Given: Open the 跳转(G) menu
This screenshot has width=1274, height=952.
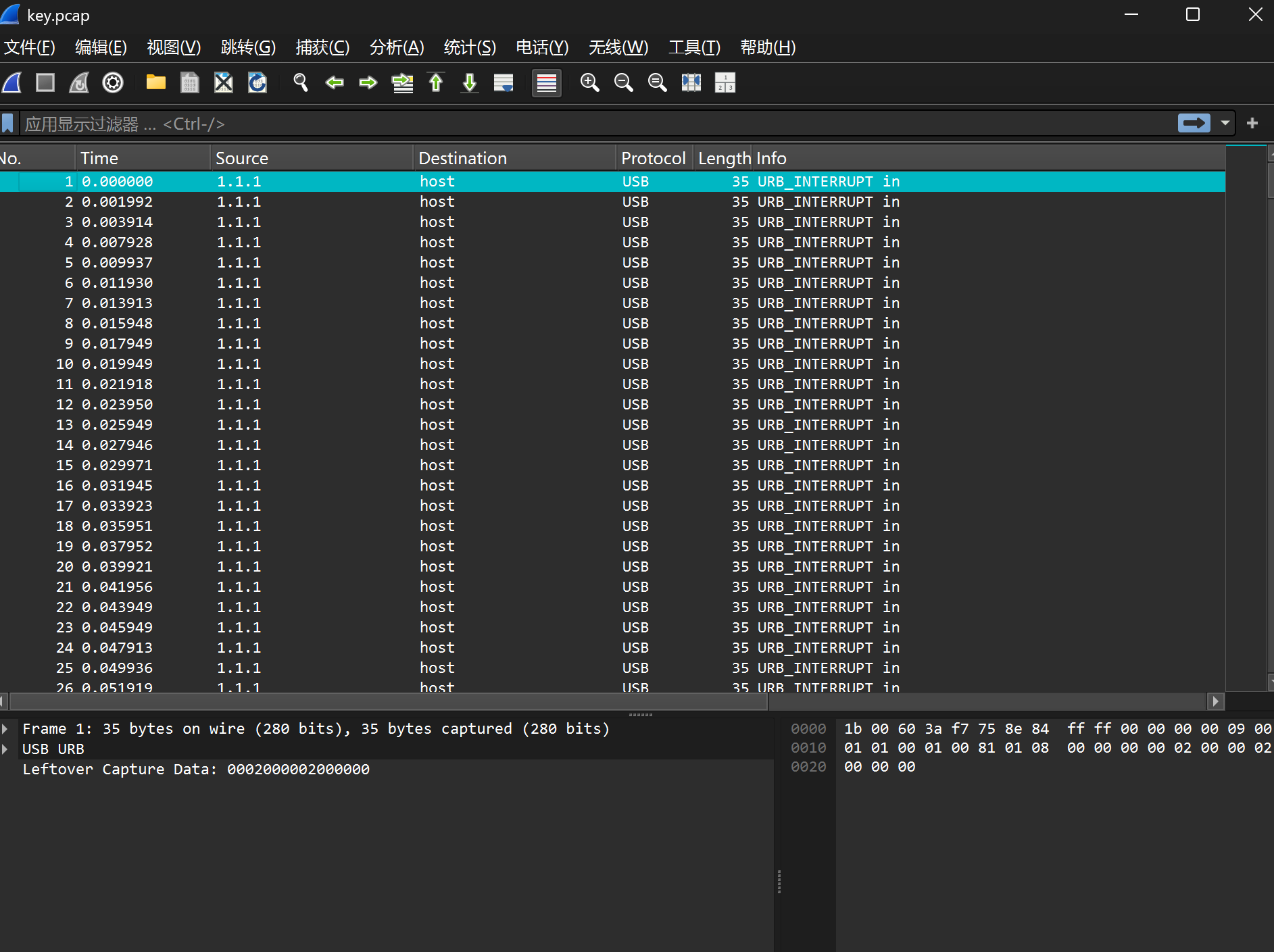Looking at the screenshot, I should [248, 47].
